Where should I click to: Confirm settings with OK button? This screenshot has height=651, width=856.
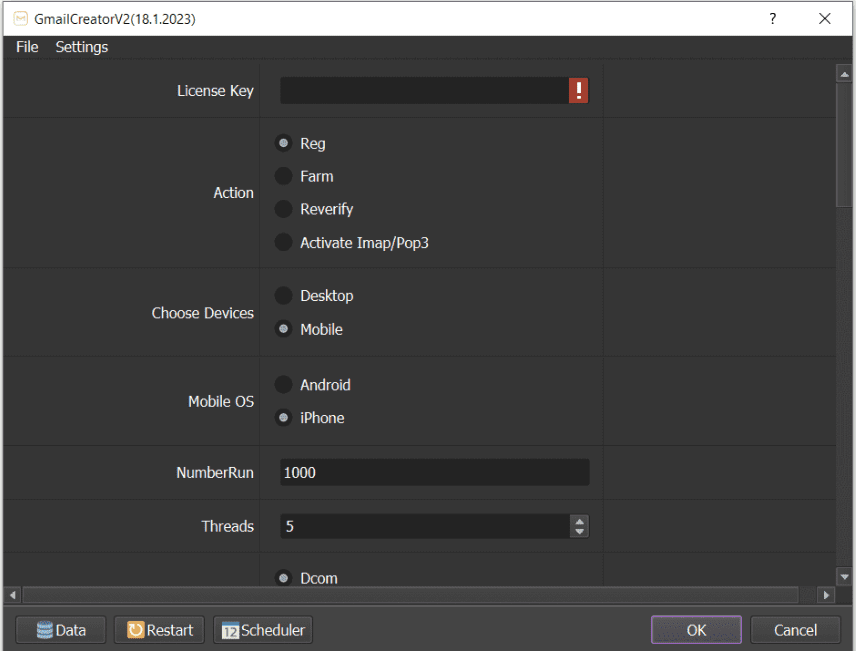(x=696, y=630)
